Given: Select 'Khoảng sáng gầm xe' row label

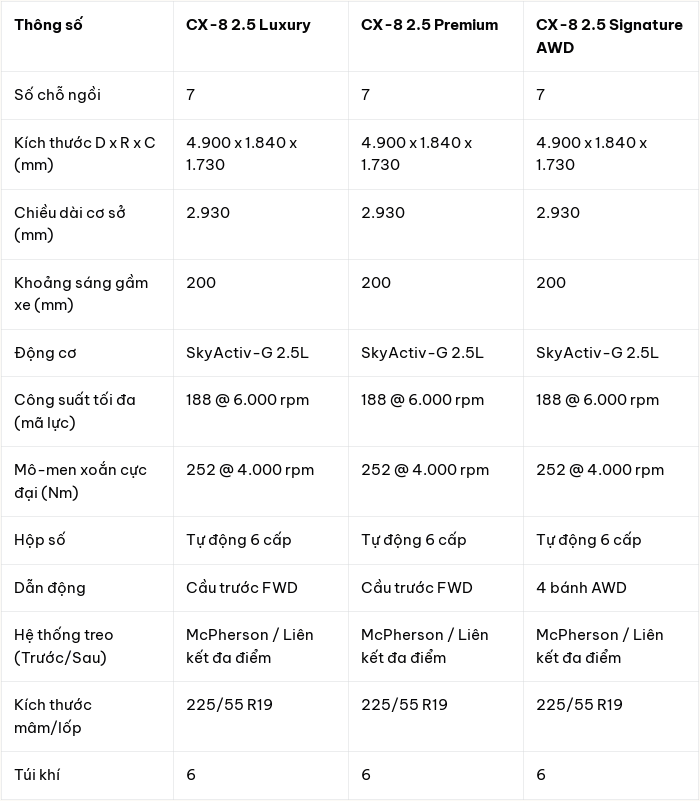Looking at the screenshot, I should click(x=81, y=293).
